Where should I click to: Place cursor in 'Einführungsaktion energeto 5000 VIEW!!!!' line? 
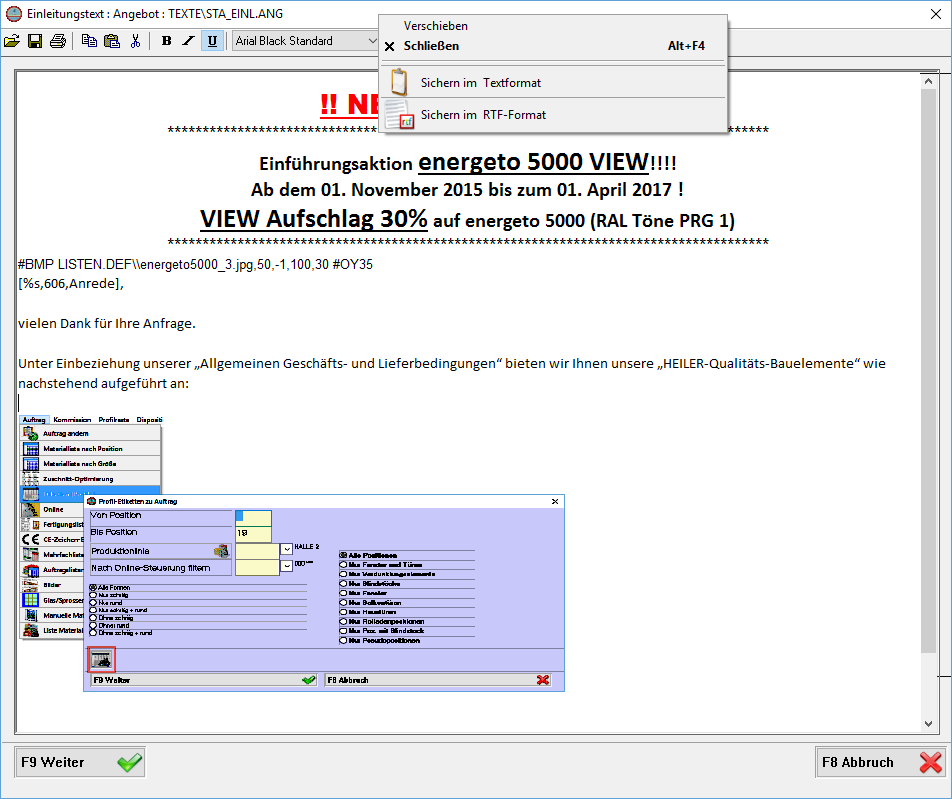coord(468,163)
